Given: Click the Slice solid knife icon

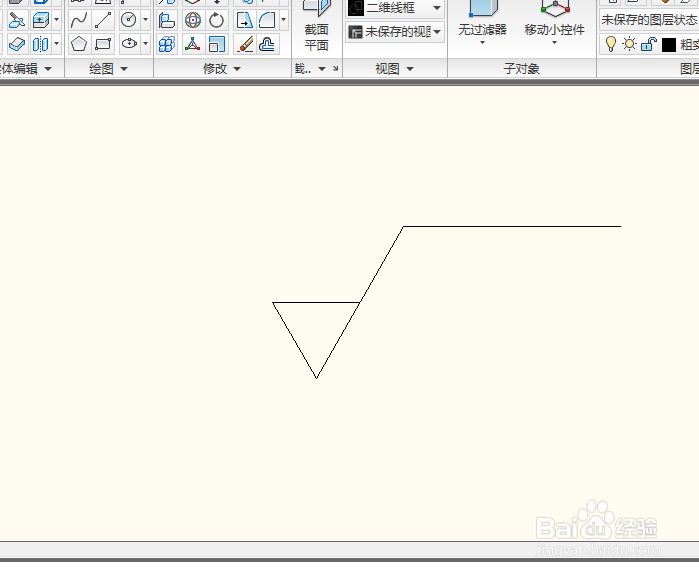Looking at the screenshot, I should pyautogui.click(x=16, y=20).
